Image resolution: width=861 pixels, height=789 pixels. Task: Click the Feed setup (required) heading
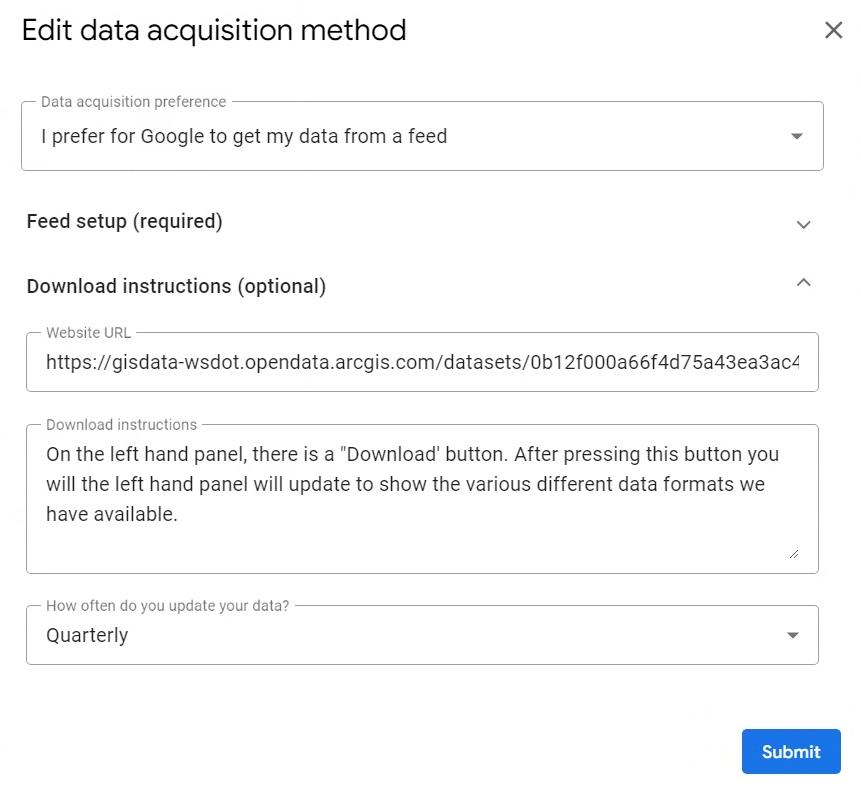click(x=125, y=221)
